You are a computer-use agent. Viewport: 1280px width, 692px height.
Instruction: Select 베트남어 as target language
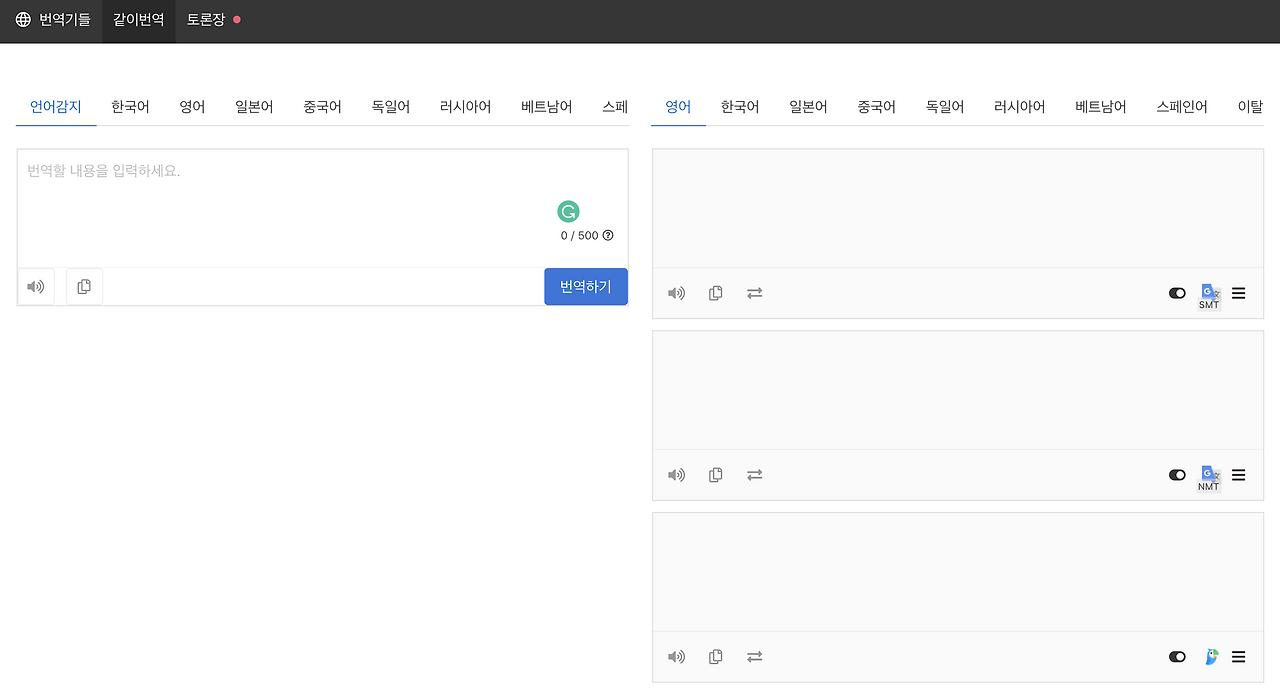pyautogui.click(x=1101, y=107)
